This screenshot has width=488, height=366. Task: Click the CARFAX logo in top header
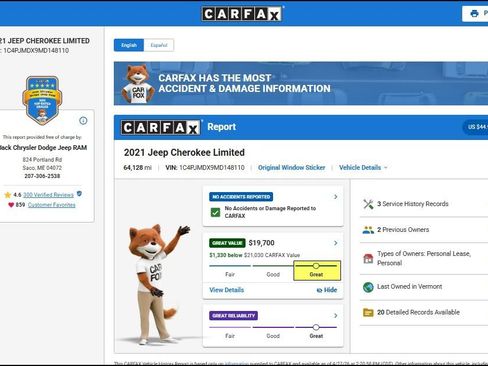pos(242,14)
